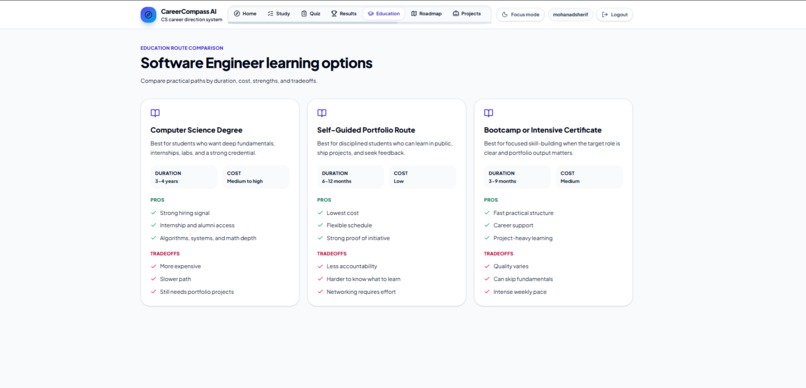Click the text Compare practical paths by duration
Screen dimensions: 806x388
coord(229,81)
